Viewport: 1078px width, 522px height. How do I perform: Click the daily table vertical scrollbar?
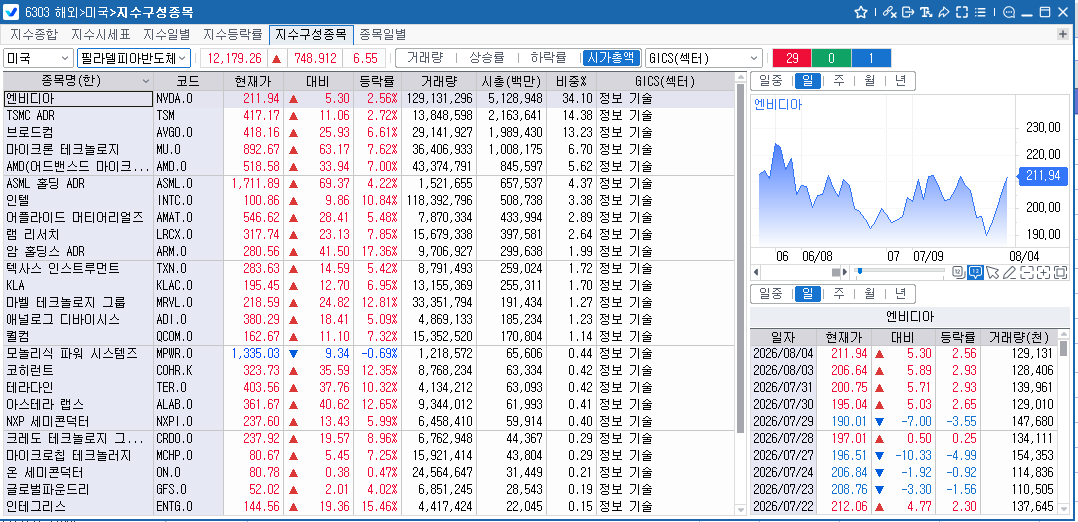[1064, 347]
